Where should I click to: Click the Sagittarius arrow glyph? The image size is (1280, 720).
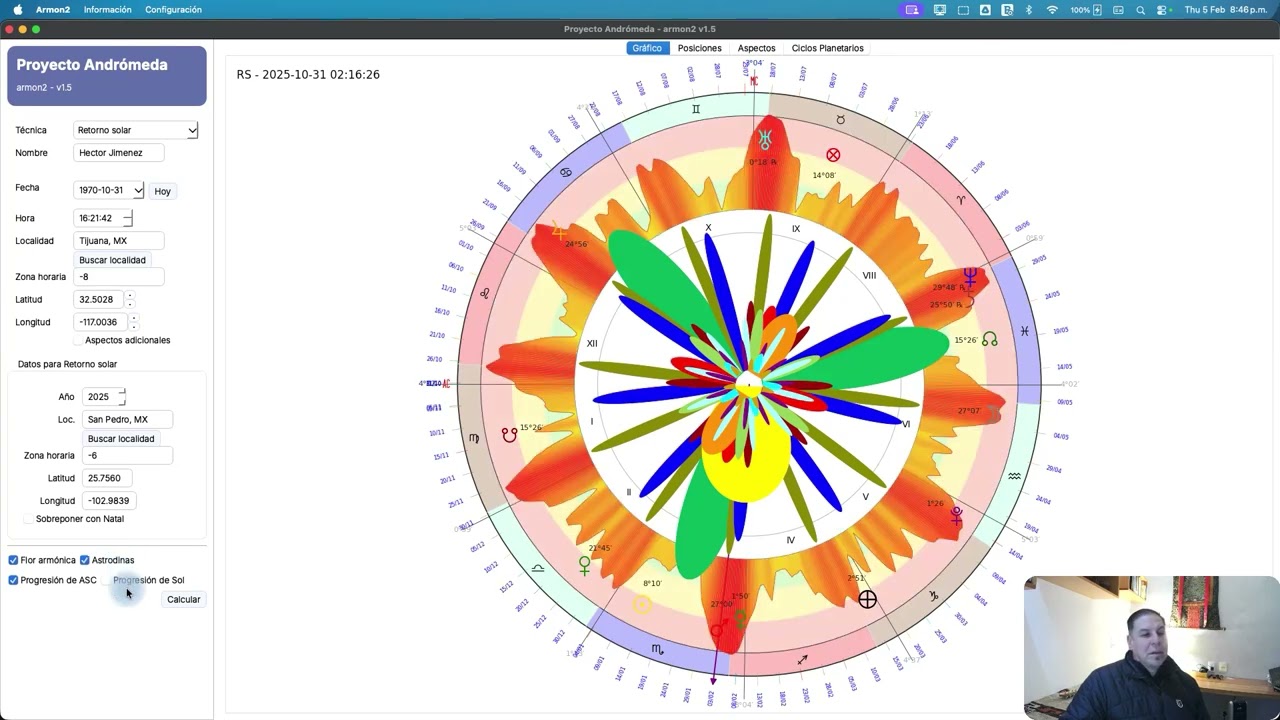pyautogui.click(x=802, y=660)
